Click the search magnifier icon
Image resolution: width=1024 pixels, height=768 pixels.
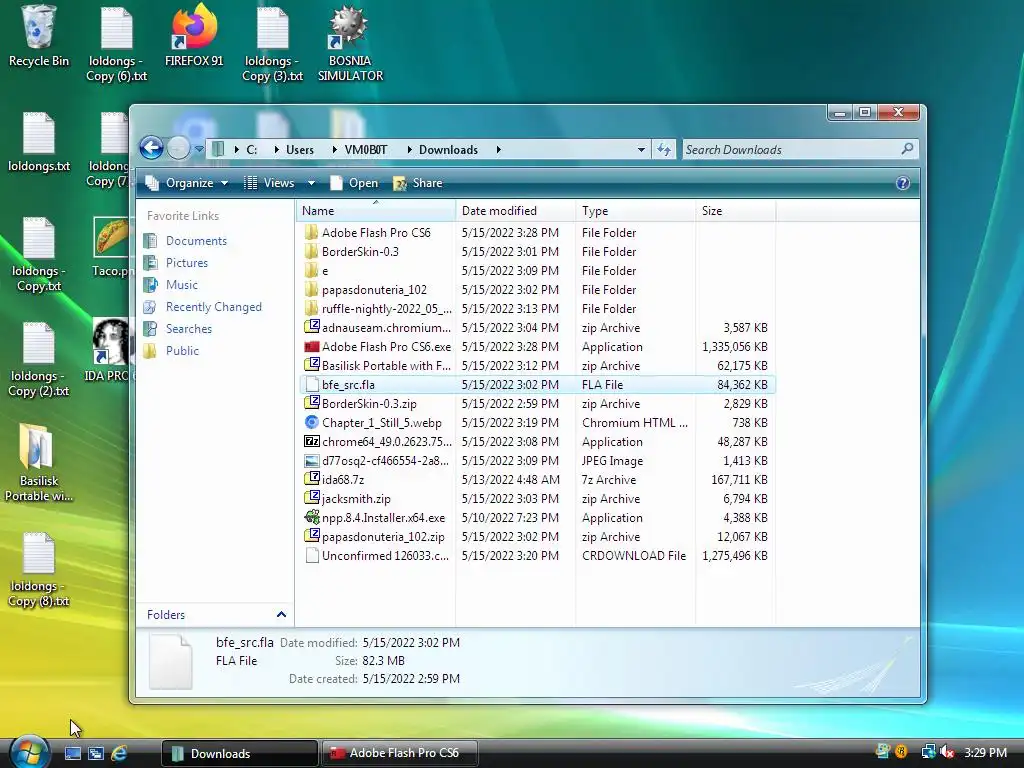click(907, 150)
